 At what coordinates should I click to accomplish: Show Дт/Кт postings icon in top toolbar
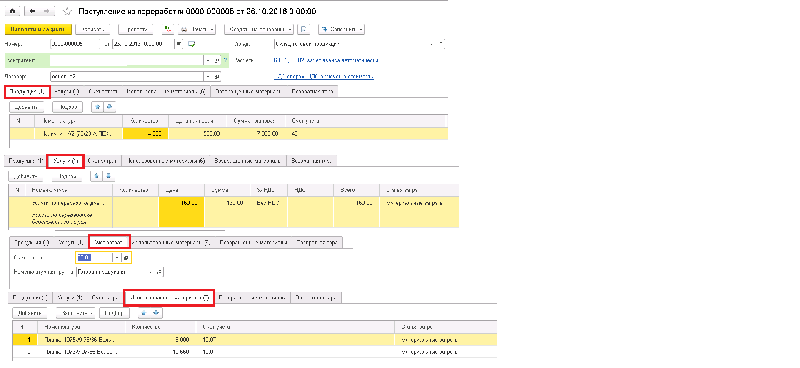[x=168, y=30]
